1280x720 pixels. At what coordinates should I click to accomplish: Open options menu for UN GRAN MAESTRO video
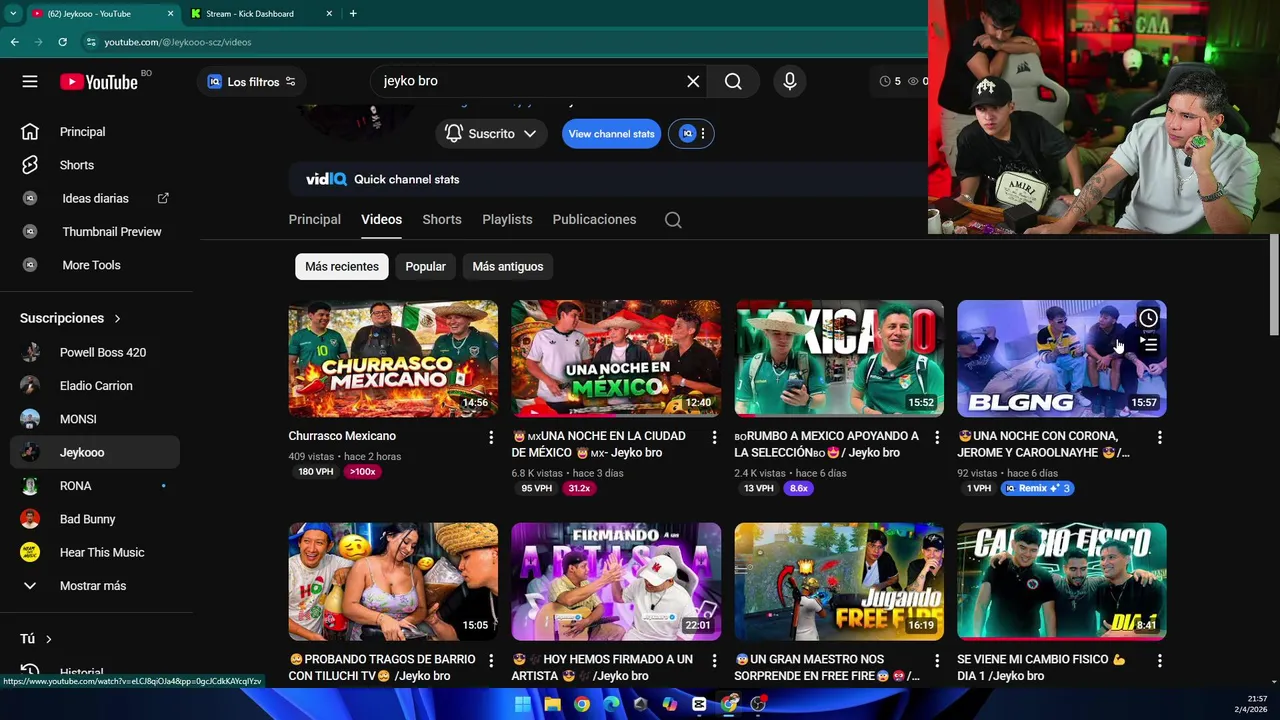pyautogui.click(x=937, y=660)
